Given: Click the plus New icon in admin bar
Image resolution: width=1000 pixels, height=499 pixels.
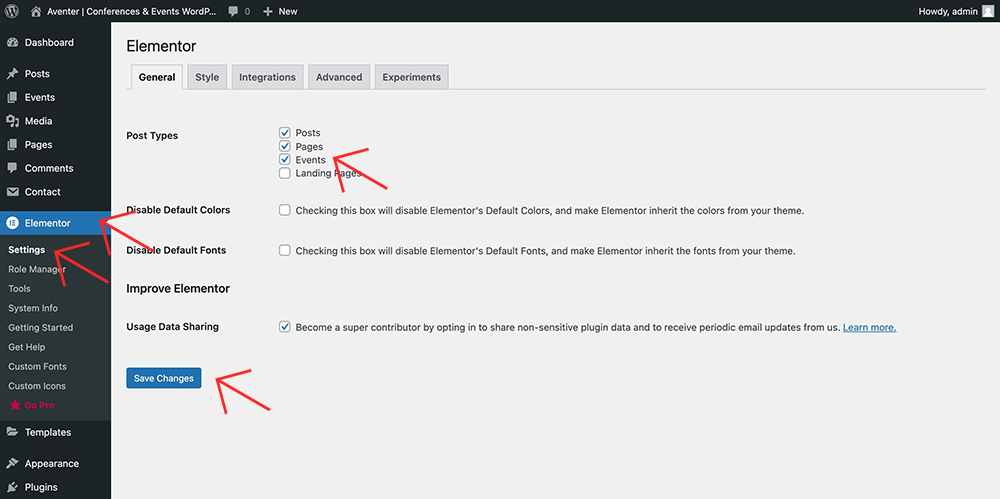Looking at the screenshot, I should coord(267,11).
